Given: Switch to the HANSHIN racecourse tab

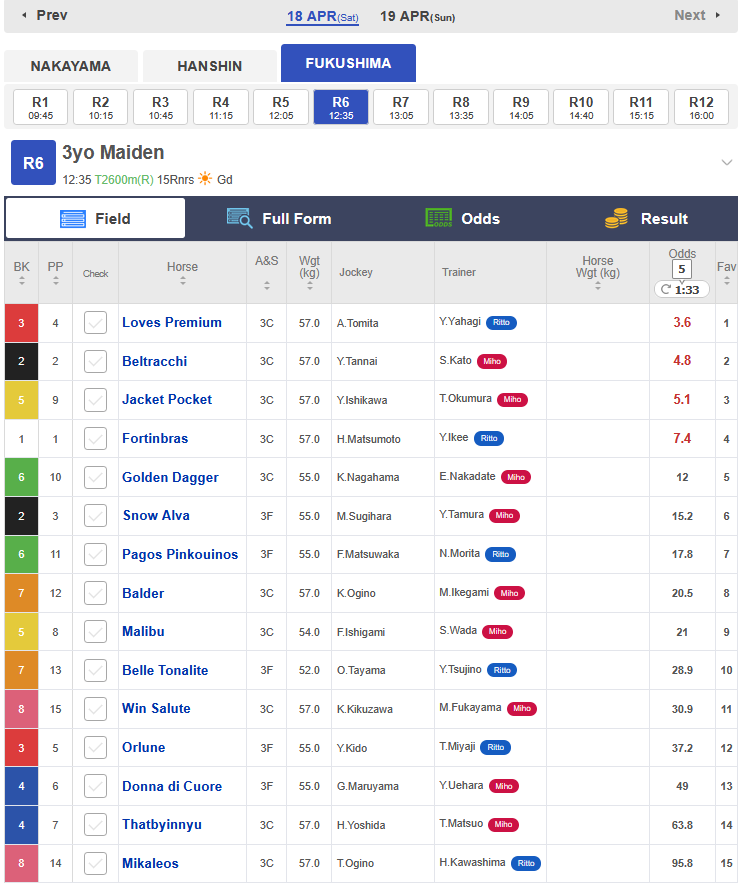Looking at the screenshot, I should [210, 66].
